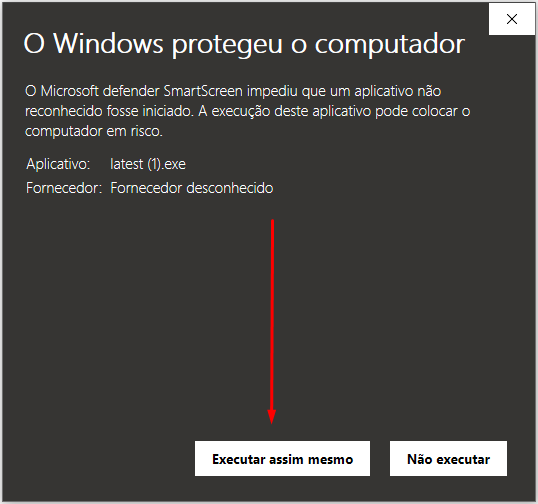The height and width of the screenshot is (504, 538).
Task: Close the SmartScreen dialog with the X
Action: pos(512,19)
